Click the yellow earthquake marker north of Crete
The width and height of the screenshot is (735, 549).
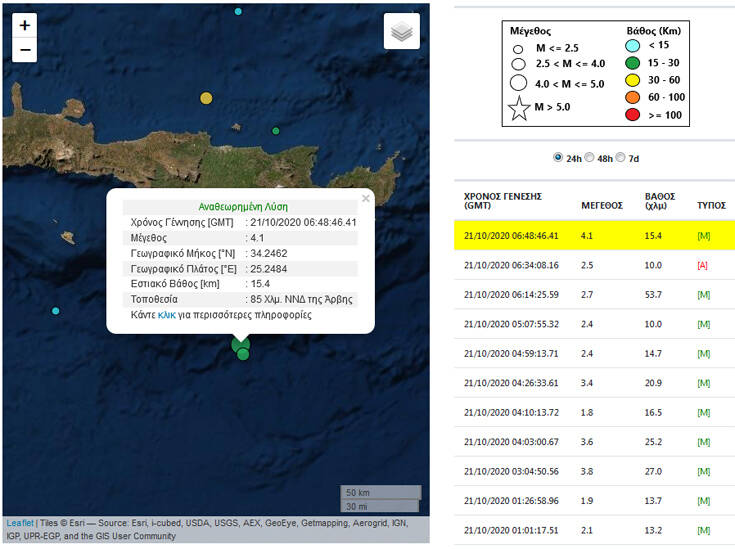(206, 98)
